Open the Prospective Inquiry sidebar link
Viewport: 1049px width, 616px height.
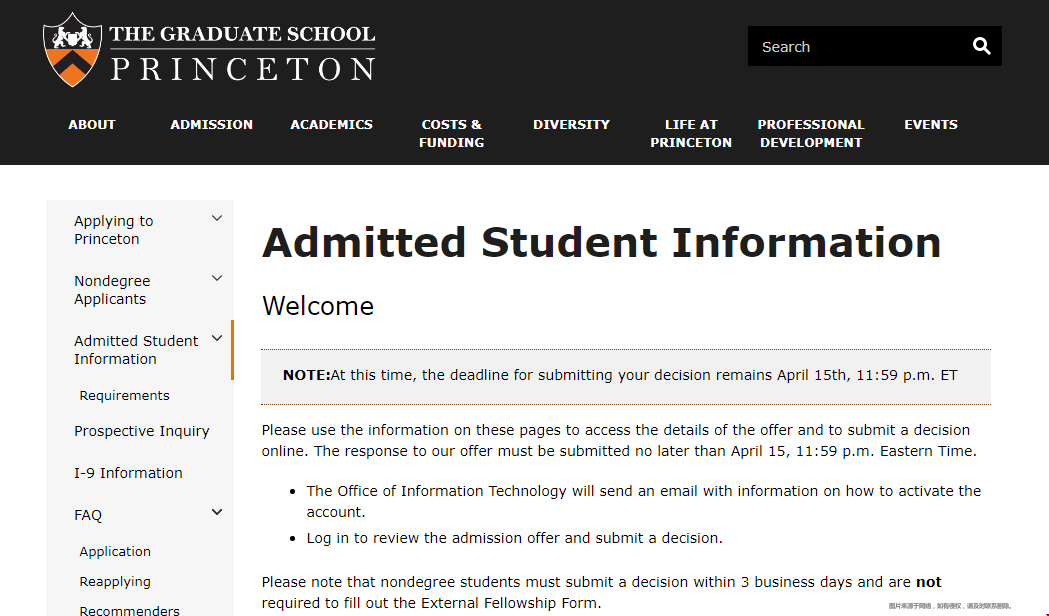tap(142, 431)
